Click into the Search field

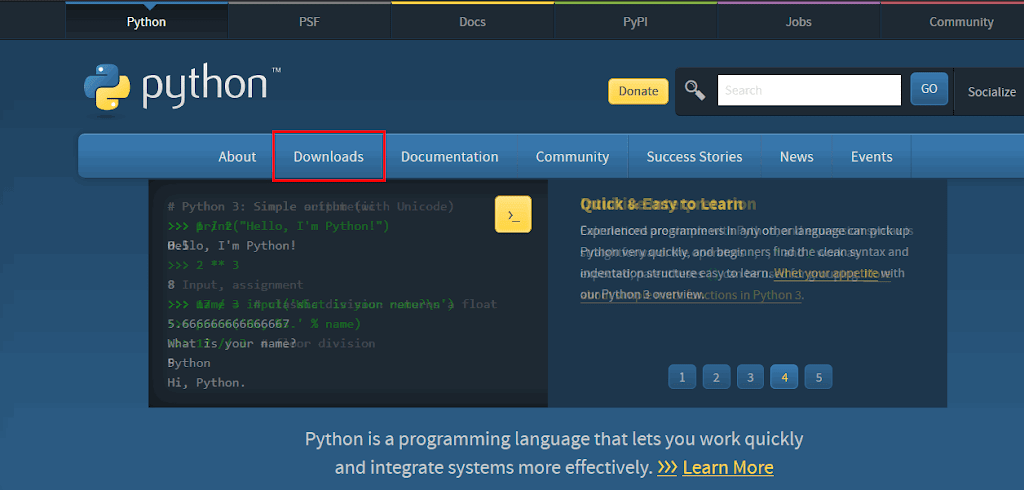pyautogui.click(x=809, y=90)
